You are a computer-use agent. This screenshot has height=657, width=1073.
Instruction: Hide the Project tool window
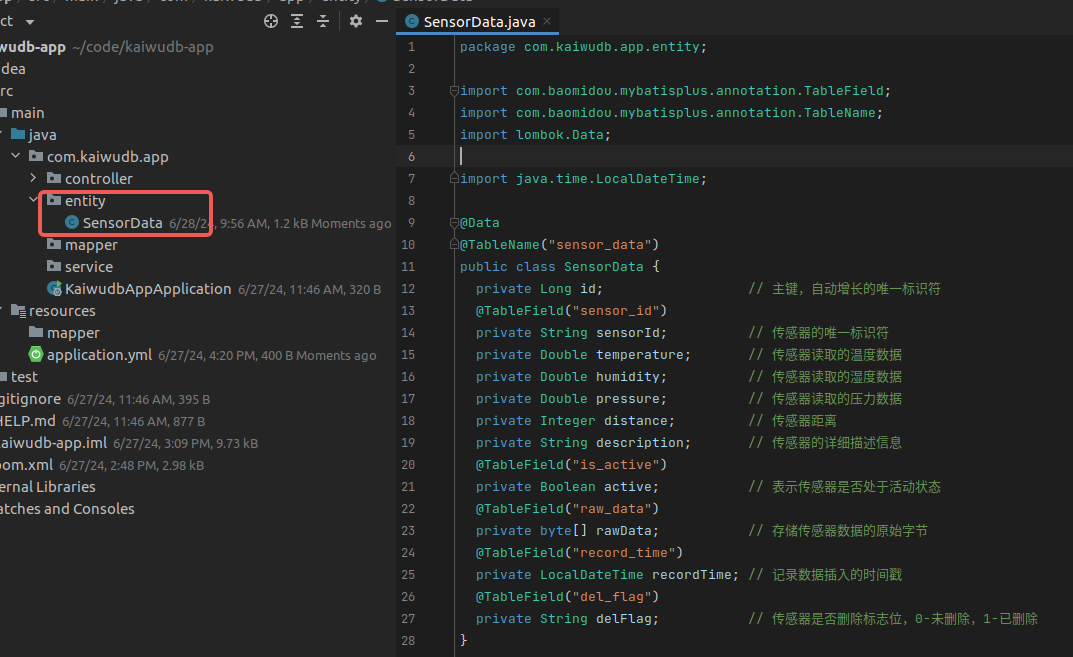(380, 21)
